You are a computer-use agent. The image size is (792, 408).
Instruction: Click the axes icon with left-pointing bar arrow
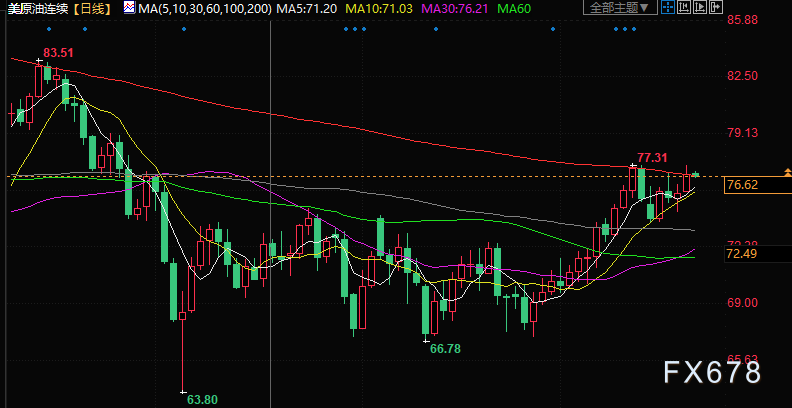(684, 7)
